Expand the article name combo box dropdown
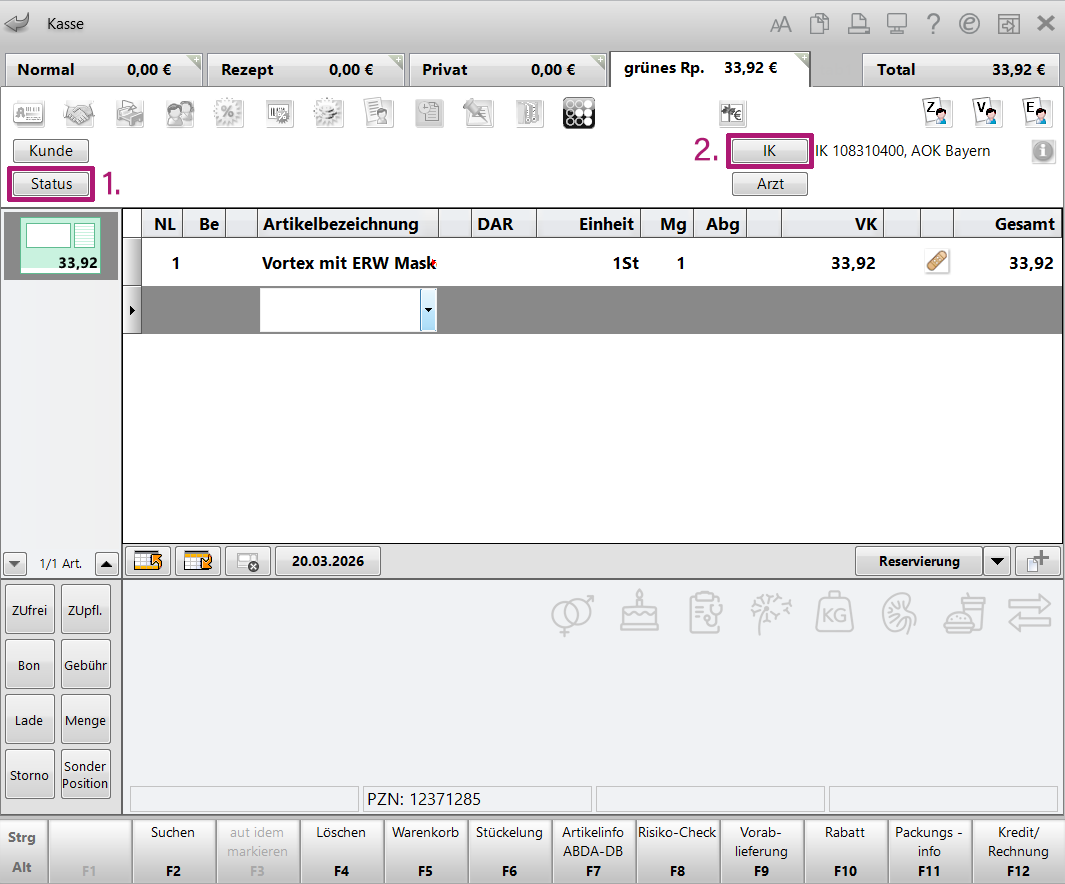The image size is (1065, 884). click(x=428, y=311)
